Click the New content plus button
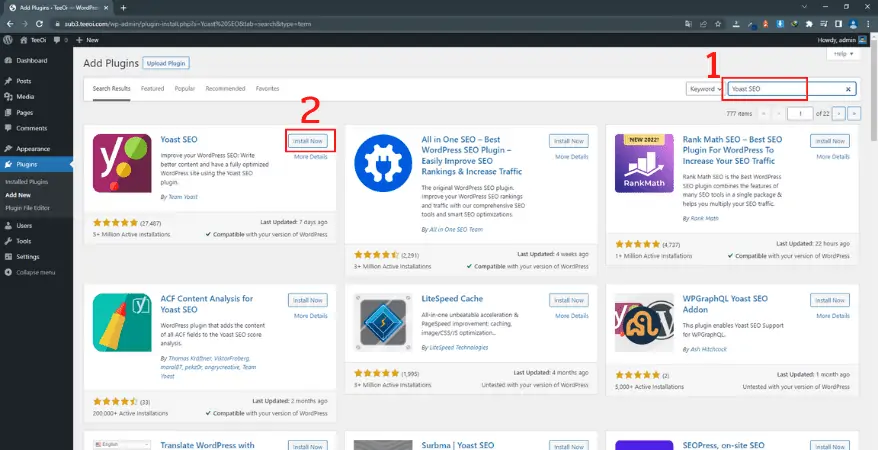 tap(87, 40)
